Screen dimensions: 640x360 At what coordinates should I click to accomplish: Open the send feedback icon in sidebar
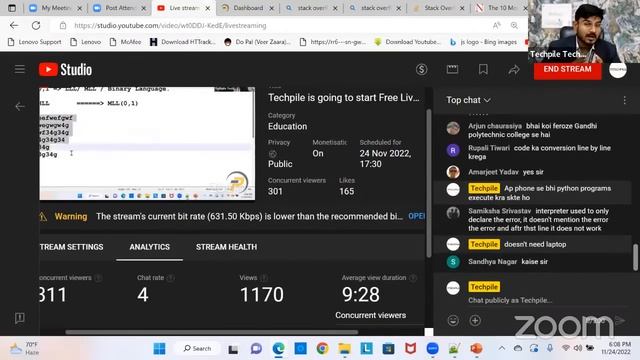20,318
